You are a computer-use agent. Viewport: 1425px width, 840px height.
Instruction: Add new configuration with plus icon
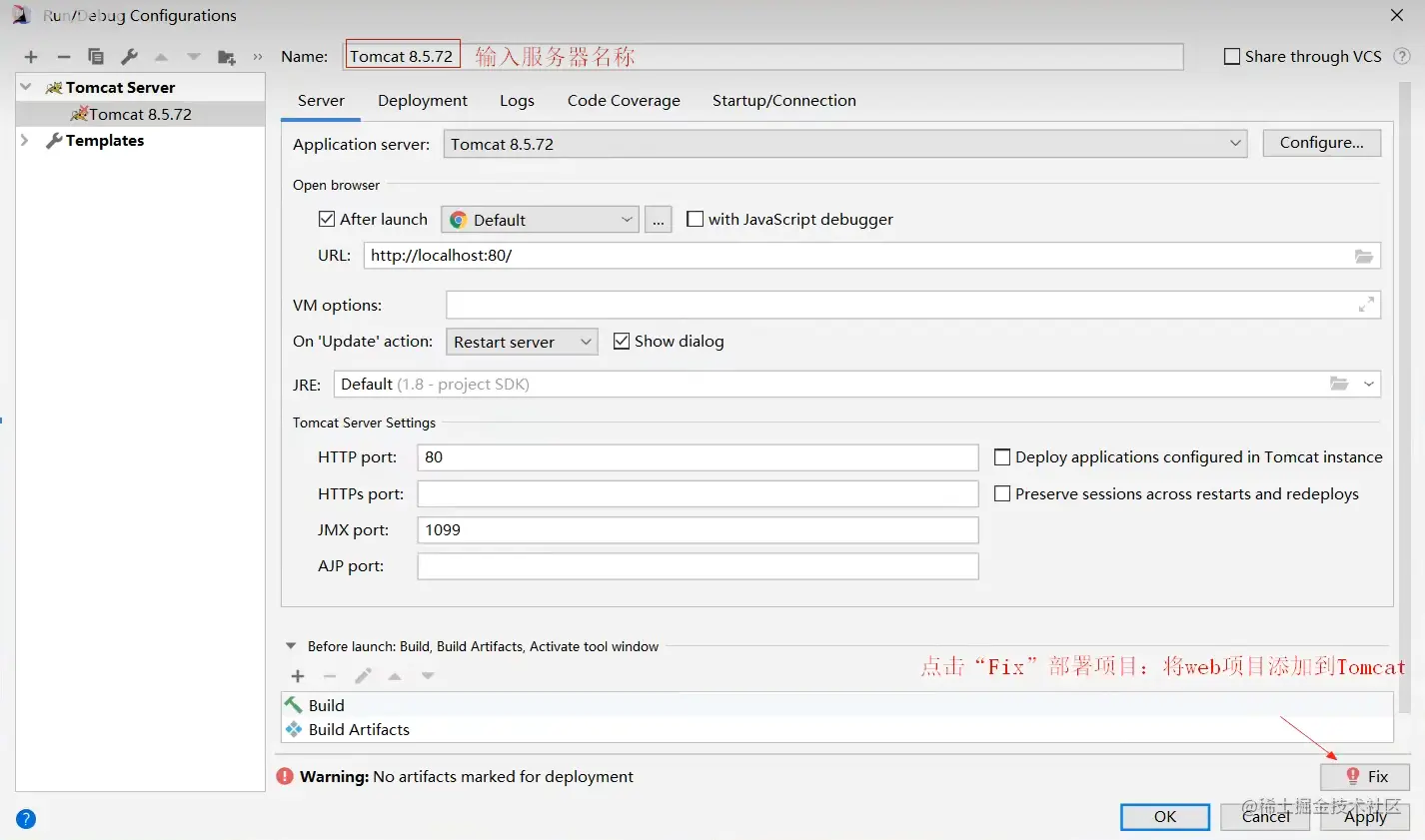pyautogui.click(x=31, y=57)
